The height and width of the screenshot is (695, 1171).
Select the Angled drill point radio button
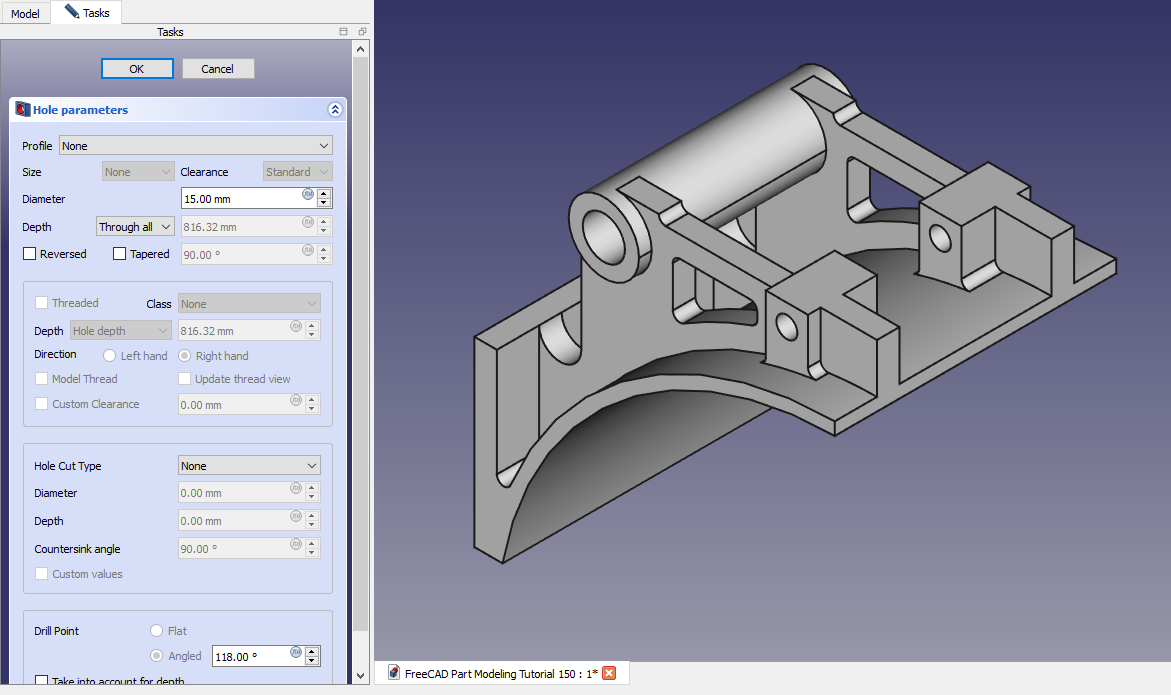tap(156, 656)
